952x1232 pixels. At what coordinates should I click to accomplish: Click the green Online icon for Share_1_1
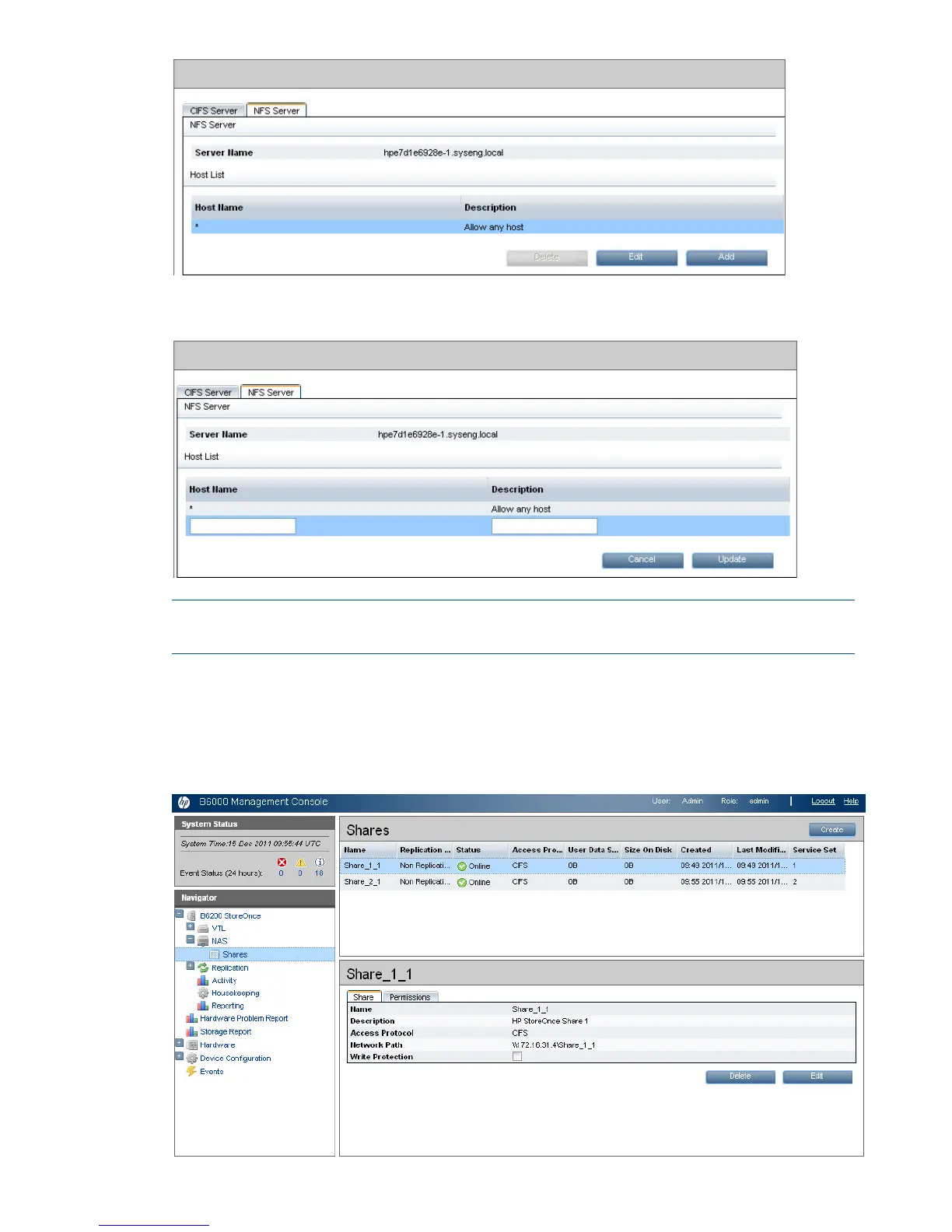click(462, 866)
